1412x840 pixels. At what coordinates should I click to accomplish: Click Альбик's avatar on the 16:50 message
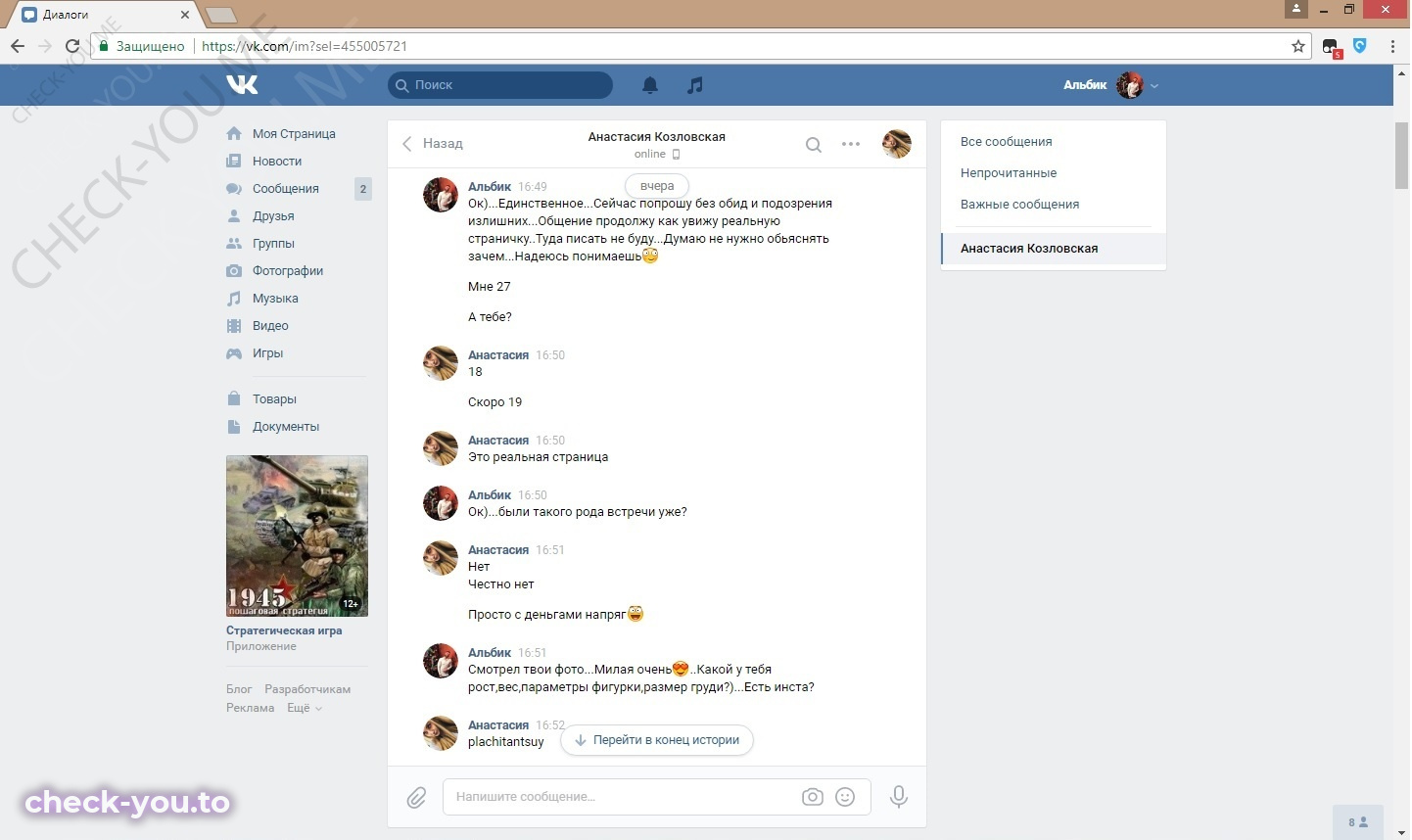click(441, 503)
